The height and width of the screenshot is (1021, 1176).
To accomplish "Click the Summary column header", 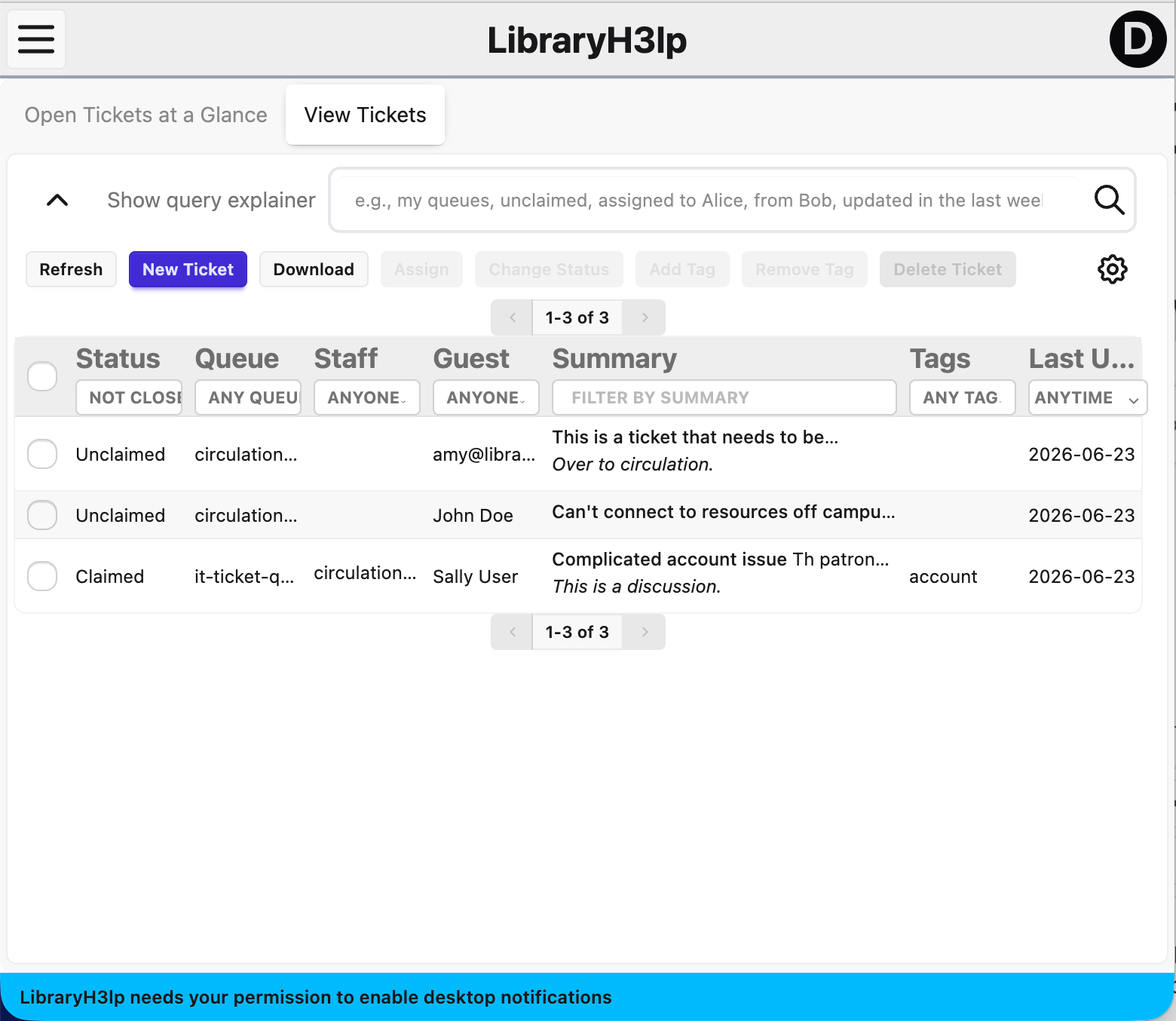I will pyautogui.click(x=615, y=358).
